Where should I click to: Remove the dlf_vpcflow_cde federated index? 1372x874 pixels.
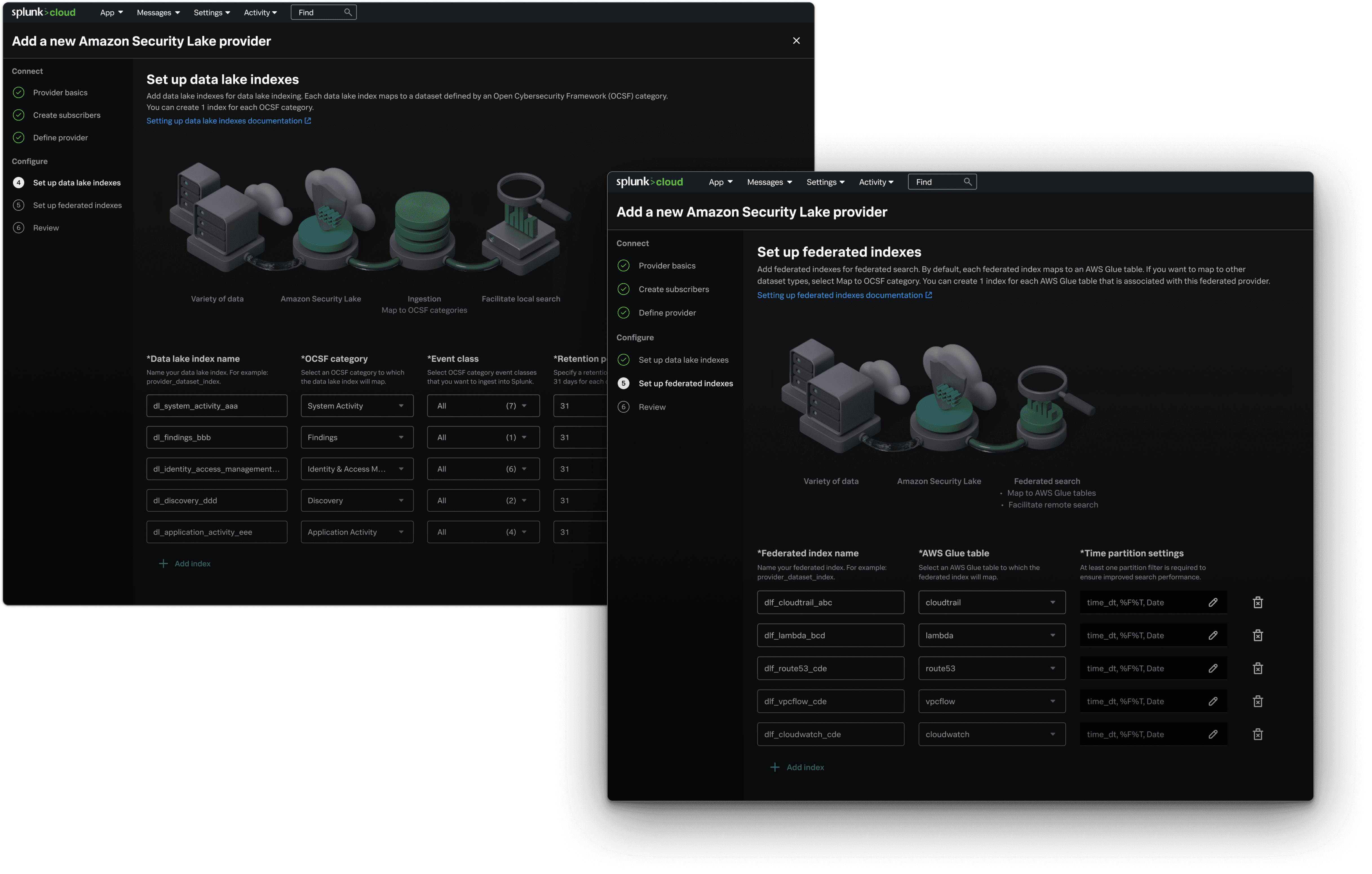click(x=1258, y=701)
